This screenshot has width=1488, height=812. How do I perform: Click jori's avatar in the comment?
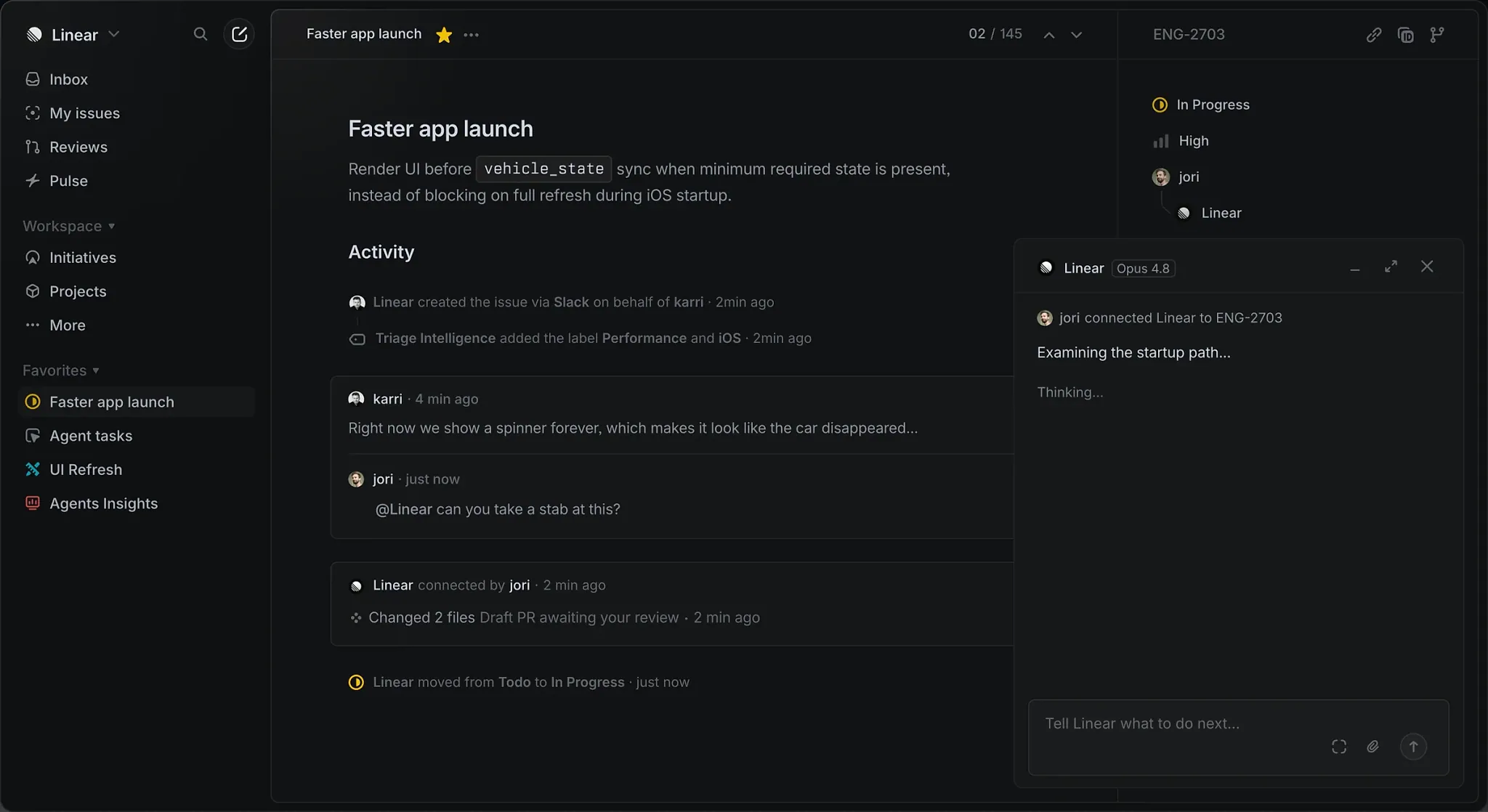point(356,479)
